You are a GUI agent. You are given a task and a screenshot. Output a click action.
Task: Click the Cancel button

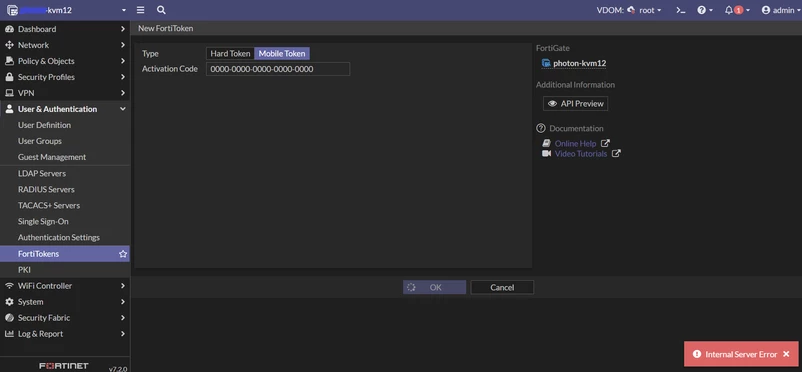tap(502, 288)
